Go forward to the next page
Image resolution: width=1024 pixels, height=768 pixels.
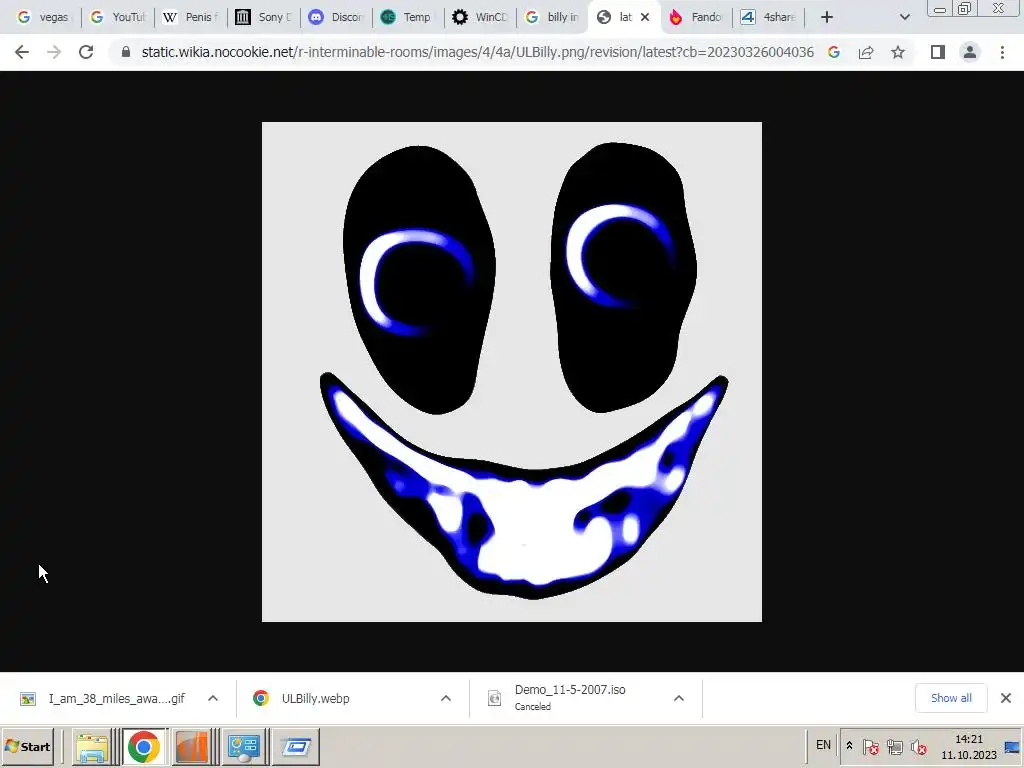pos(54,52)
